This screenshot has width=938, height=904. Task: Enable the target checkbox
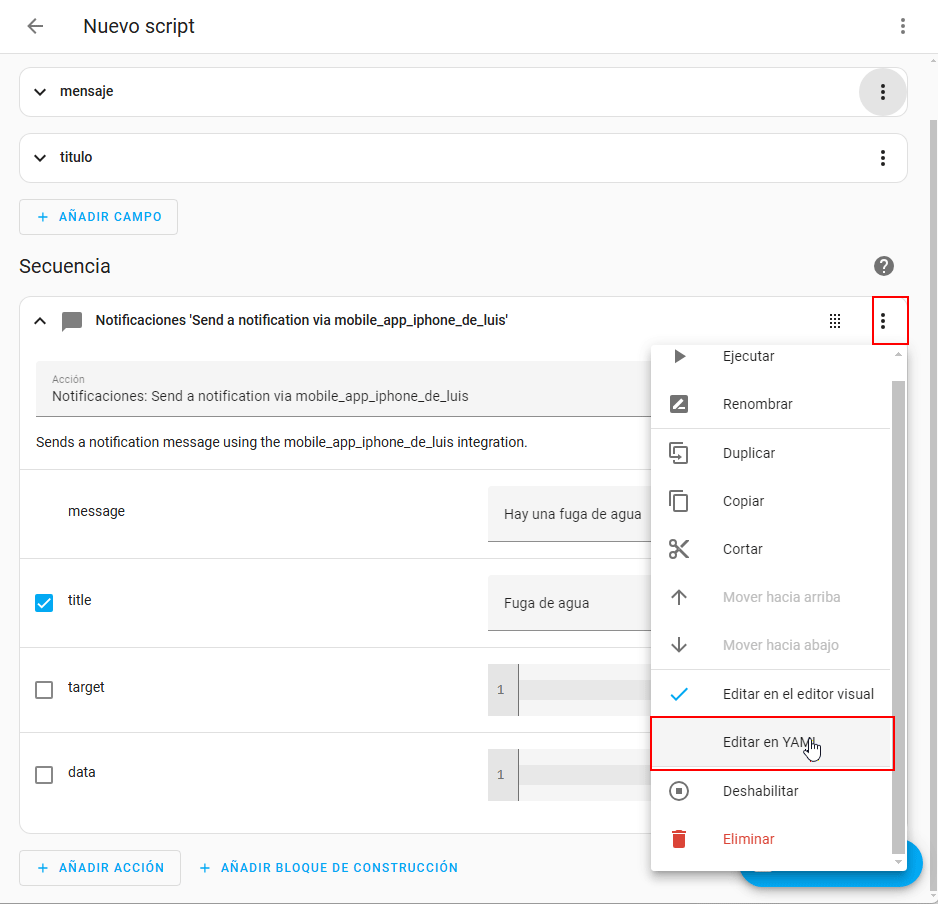44,690
